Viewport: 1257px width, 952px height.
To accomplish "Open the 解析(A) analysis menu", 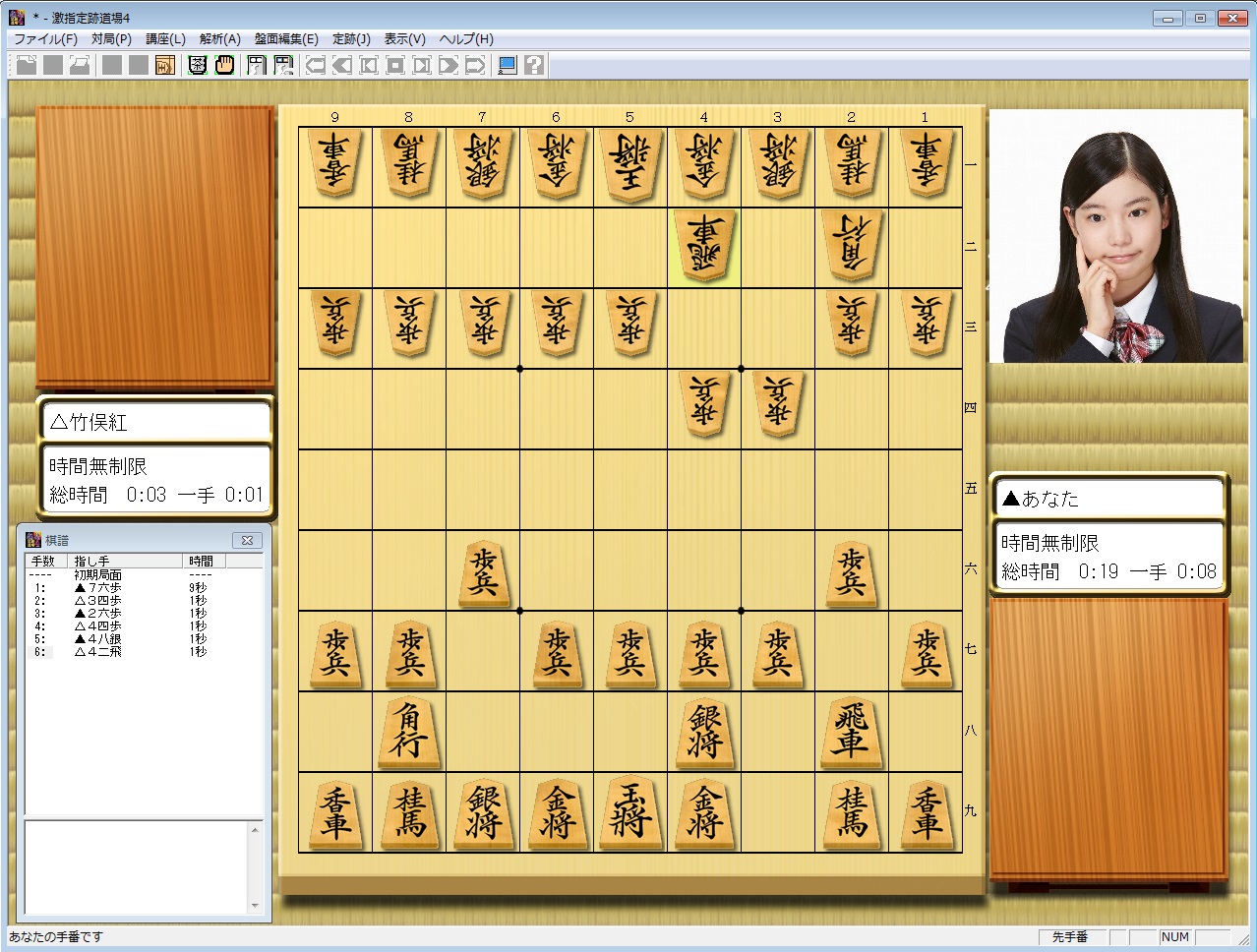I will [219, 39].
